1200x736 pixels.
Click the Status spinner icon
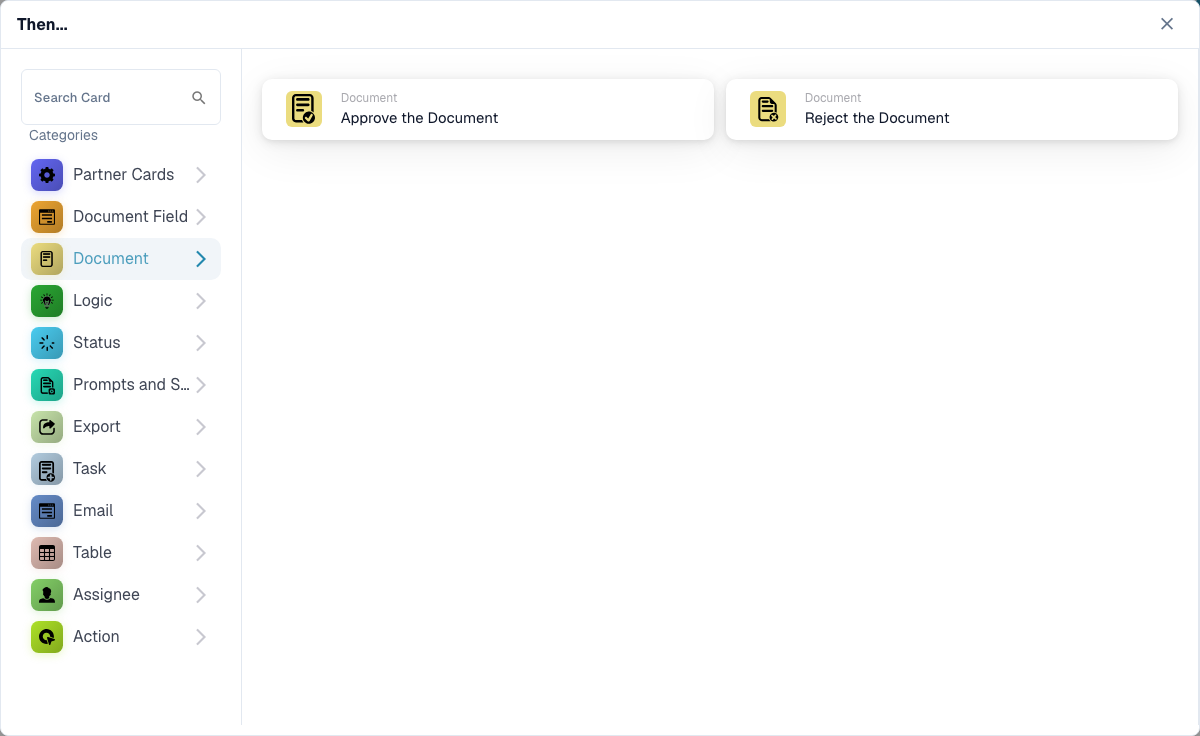(47, 343)
